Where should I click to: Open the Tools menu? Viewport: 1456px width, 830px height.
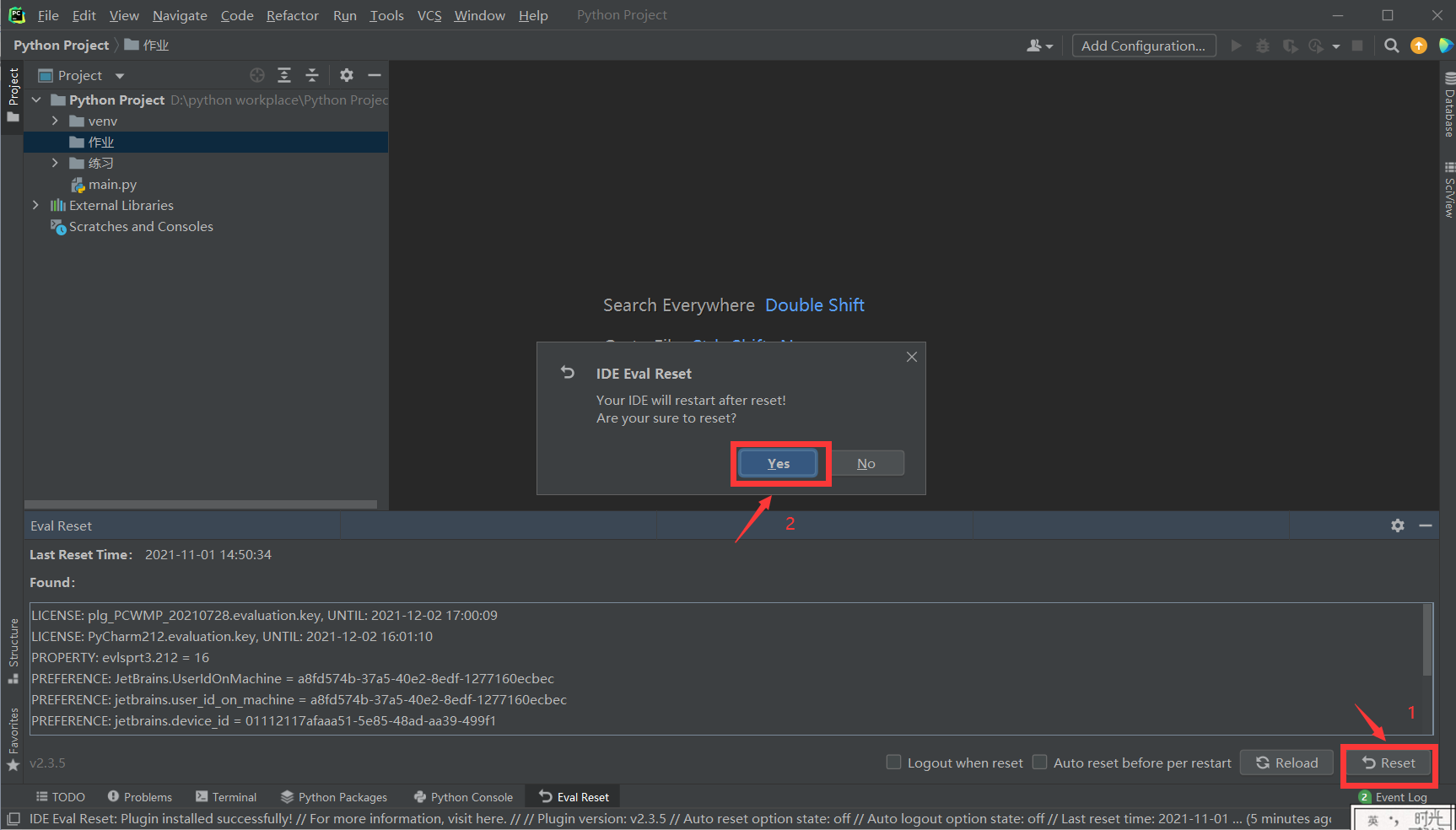click(386, 15)
